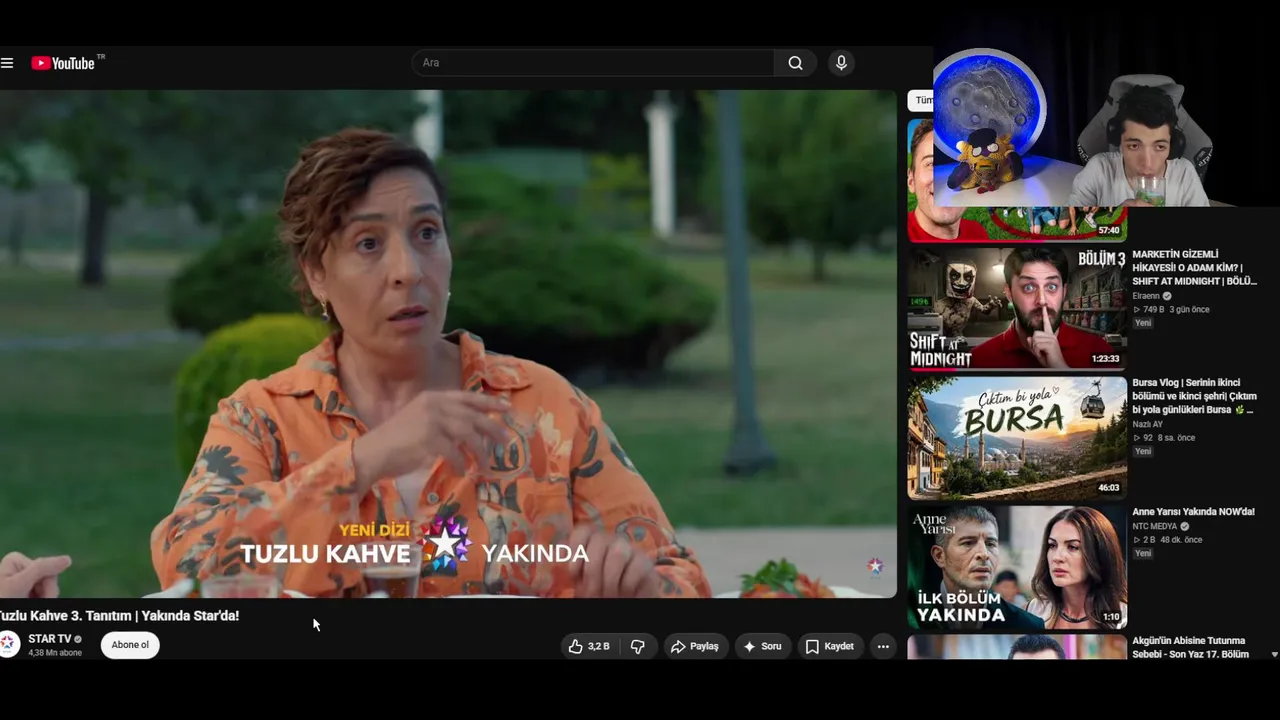Click the 'Yeni' badge under Elraenn
Screen dimensions: 1280x720
(x=1143, y=323)
